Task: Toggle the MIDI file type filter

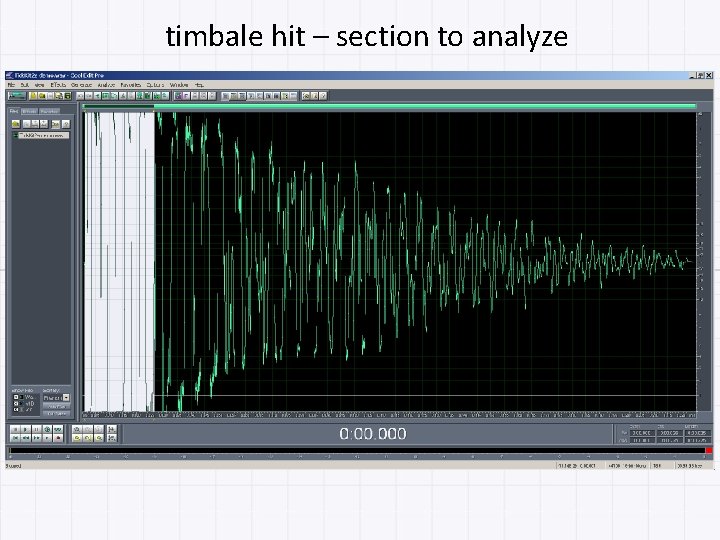Action: pos(16,404)
